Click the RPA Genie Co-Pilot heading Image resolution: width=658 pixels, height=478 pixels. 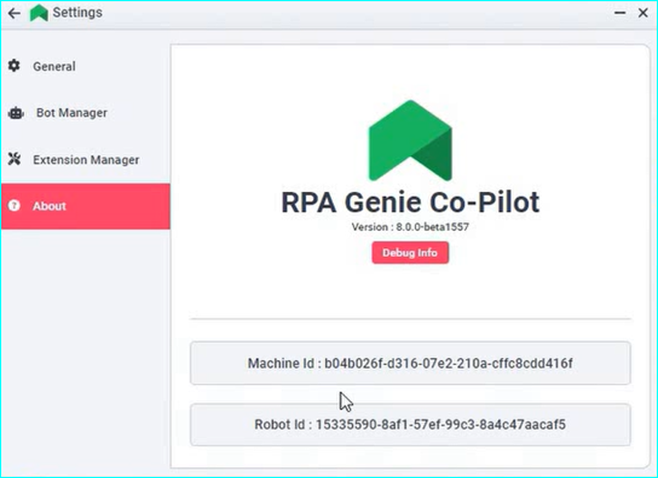tap(410, 202)
